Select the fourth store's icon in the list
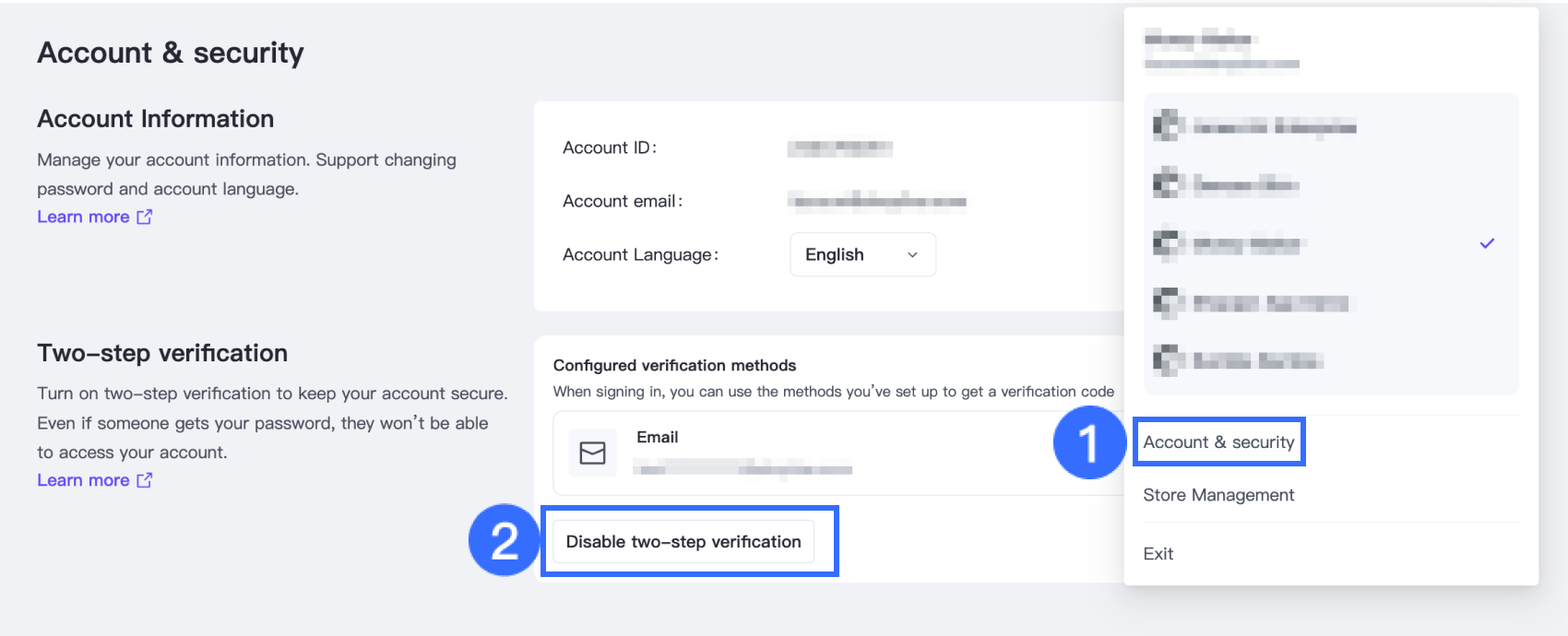Image resolution: width=1568 pixels, height=636 pixels. click(1168, 302)
